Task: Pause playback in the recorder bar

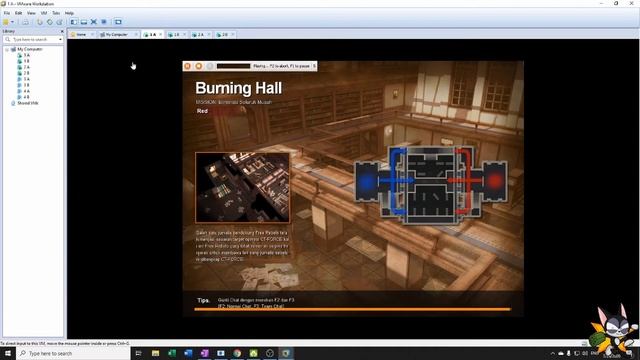Action: pos(187,66)
